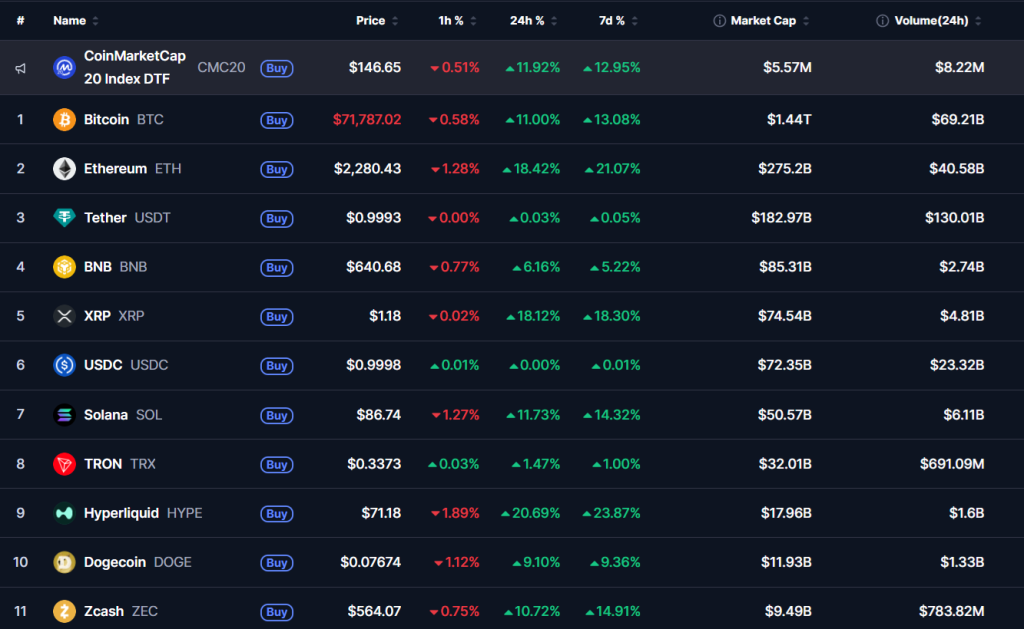Click XRP 24h change 18.12%

(533, 316)
